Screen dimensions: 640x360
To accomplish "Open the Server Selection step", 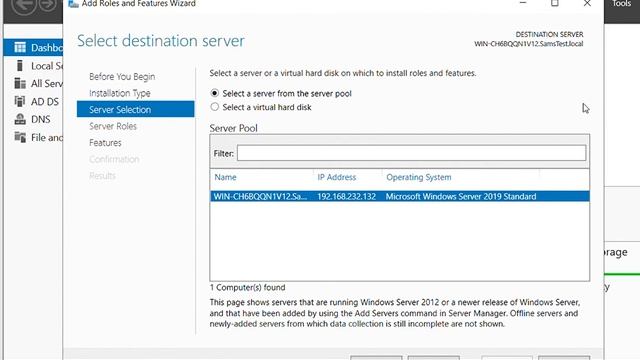I will click(x=136, y=109).
